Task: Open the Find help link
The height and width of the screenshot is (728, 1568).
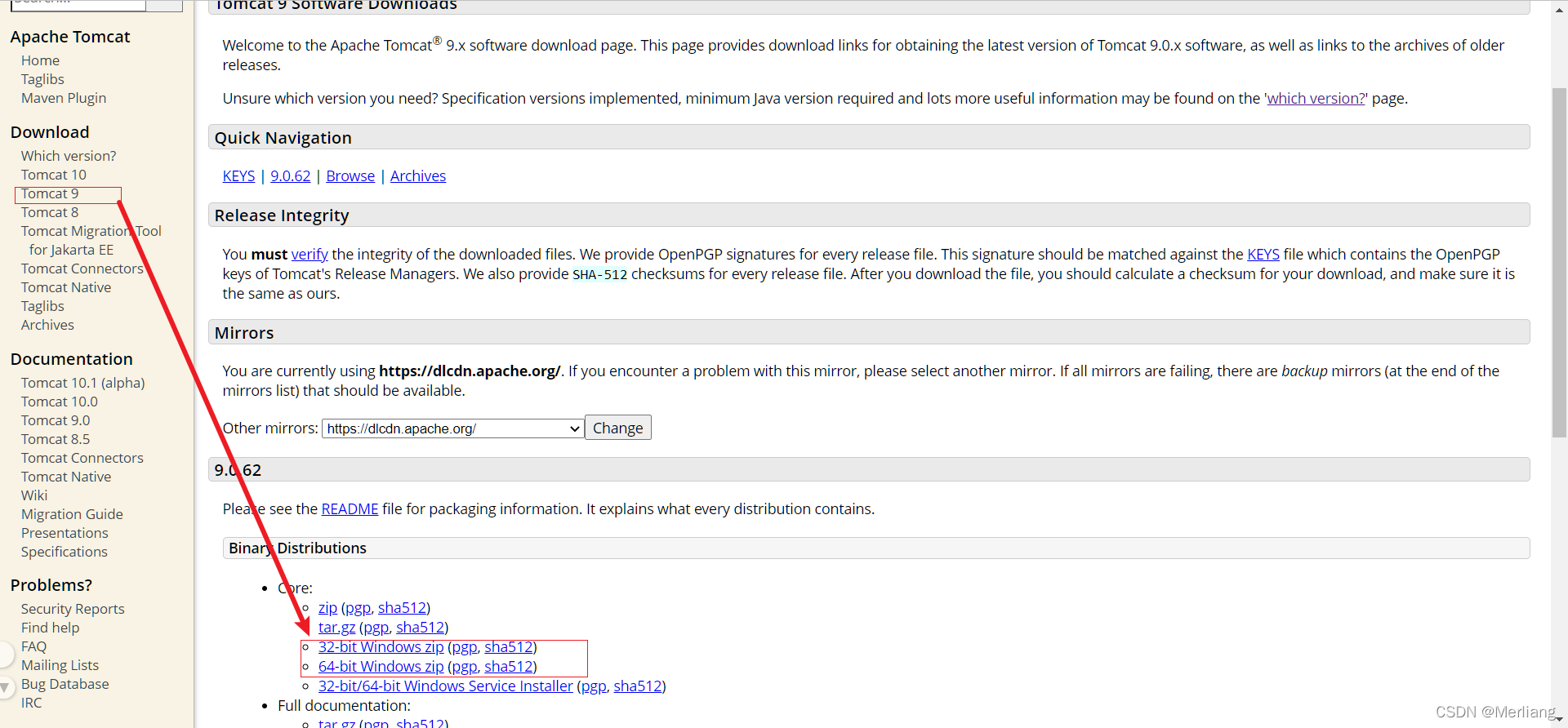Action: 51,628
